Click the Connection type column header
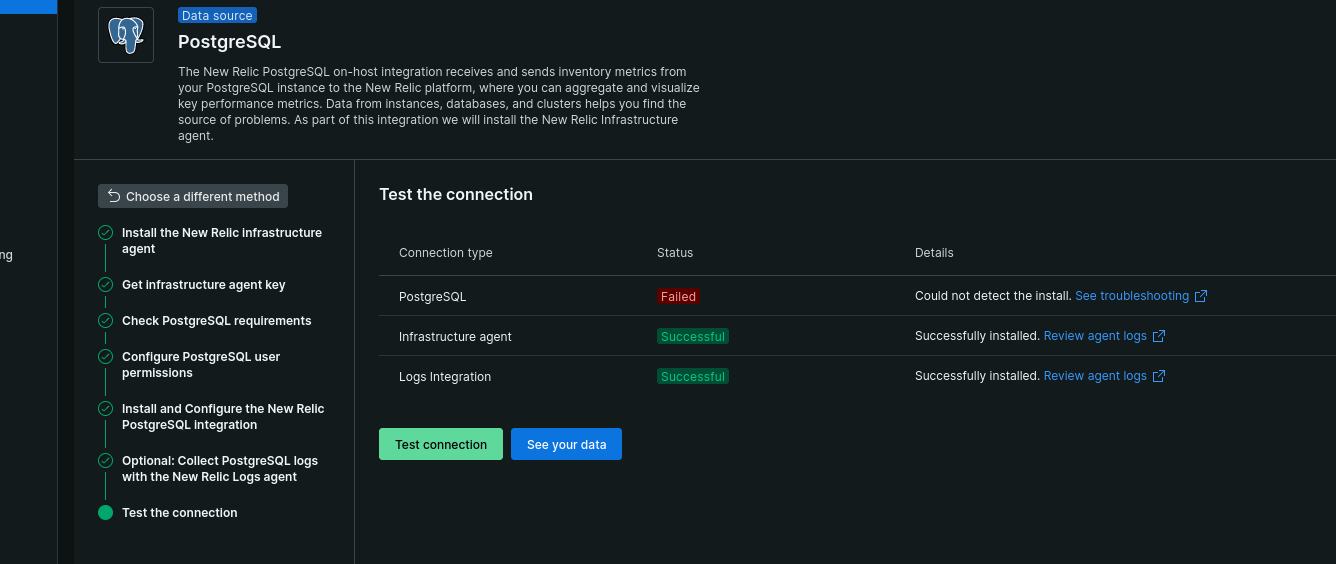 (446, 253)
